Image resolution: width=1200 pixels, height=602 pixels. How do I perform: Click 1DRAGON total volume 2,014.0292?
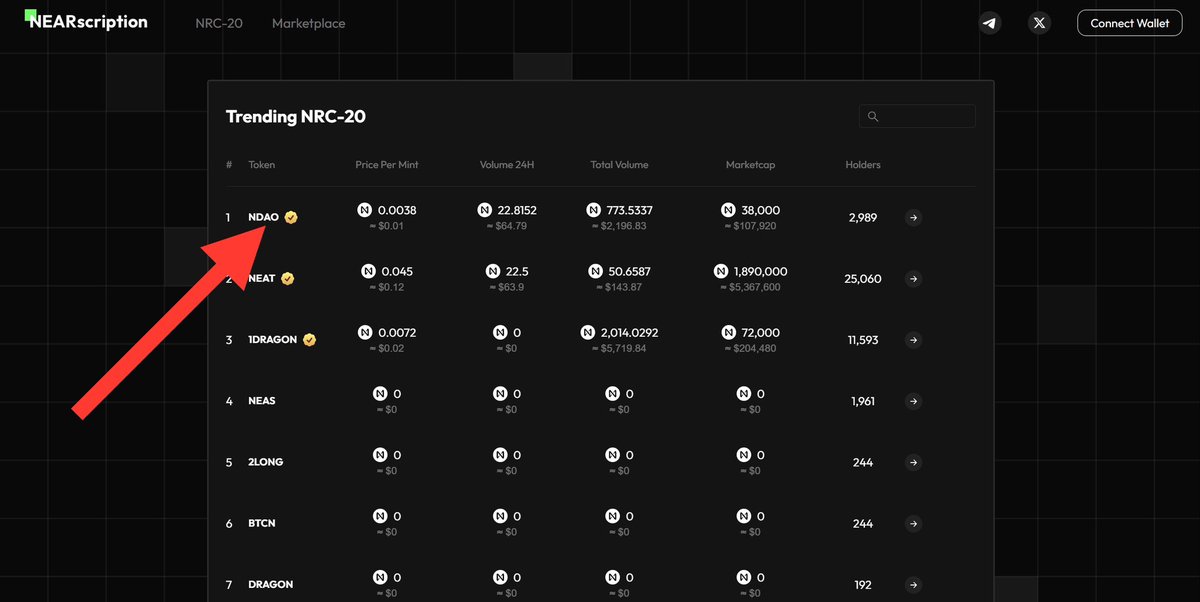click(629, 333)
